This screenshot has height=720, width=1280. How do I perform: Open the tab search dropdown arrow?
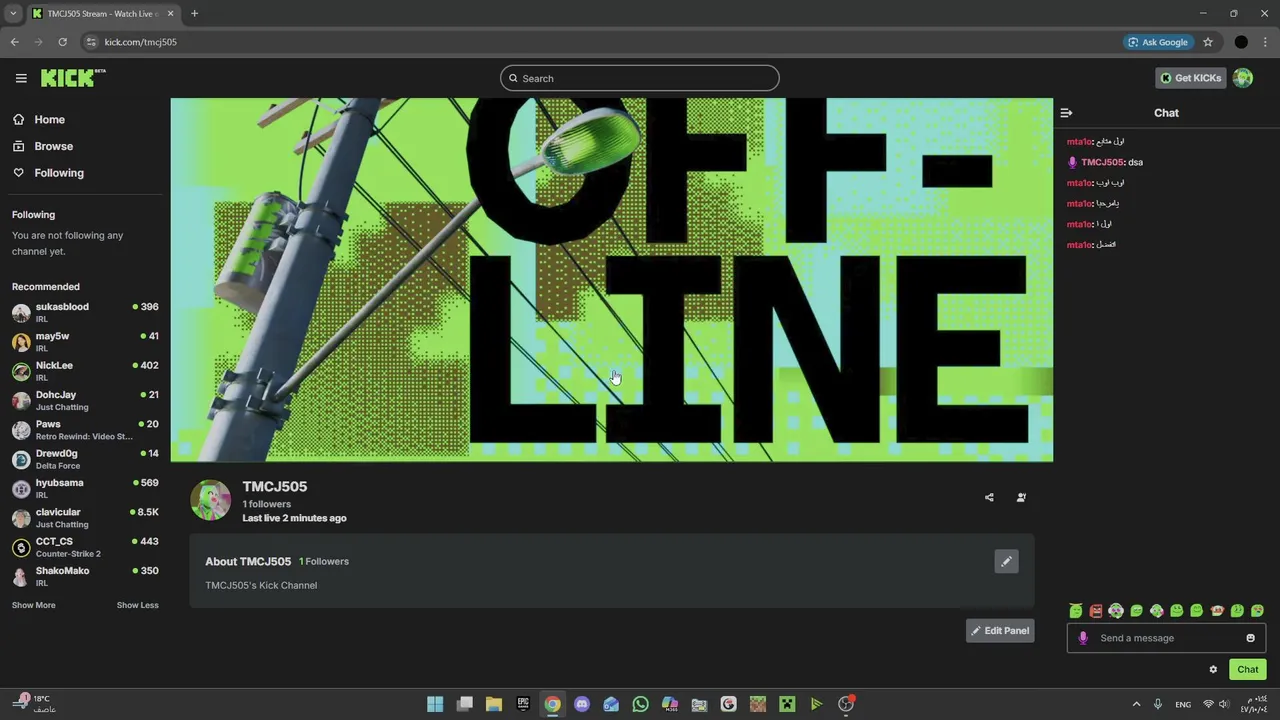click(x=13, y=14)
